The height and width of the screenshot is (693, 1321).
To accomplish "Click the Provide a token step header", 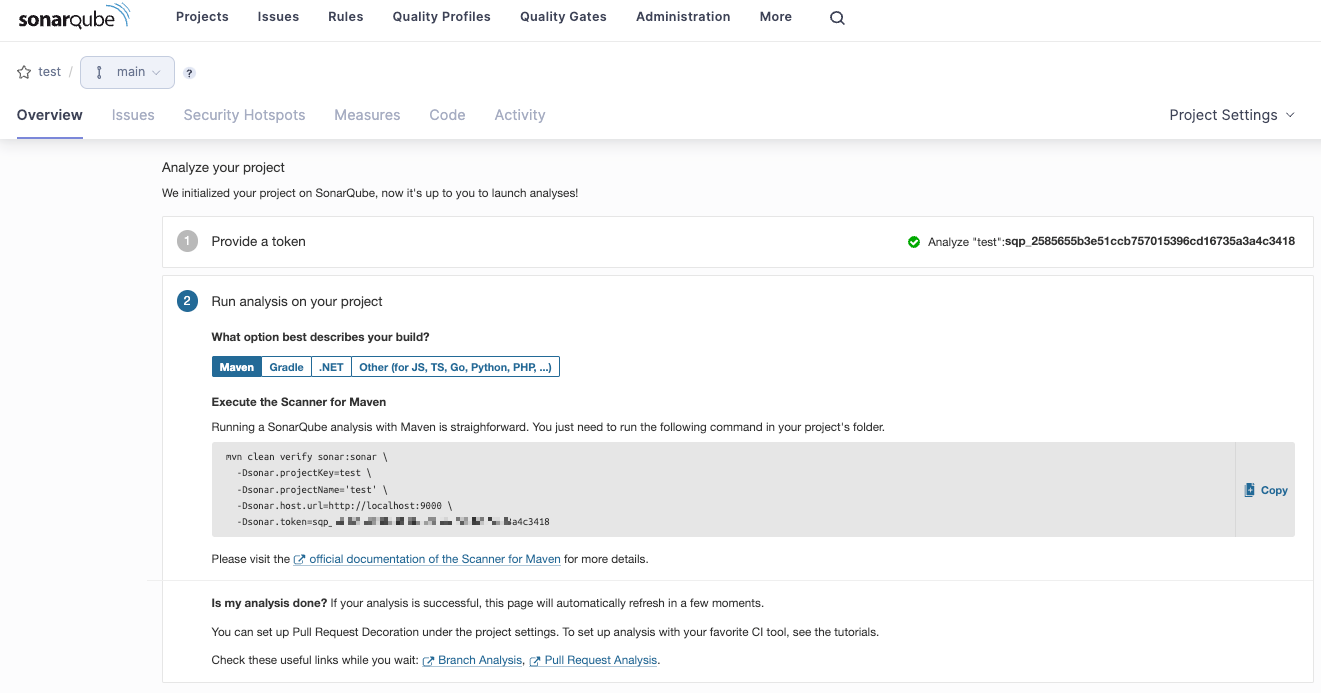I will pos(258,241).
